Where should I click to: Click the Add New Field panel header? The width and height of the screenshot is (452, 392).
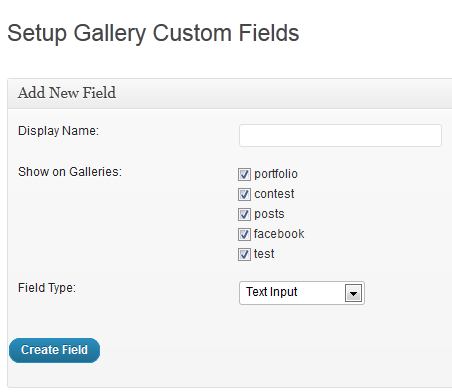pos(230,93)
